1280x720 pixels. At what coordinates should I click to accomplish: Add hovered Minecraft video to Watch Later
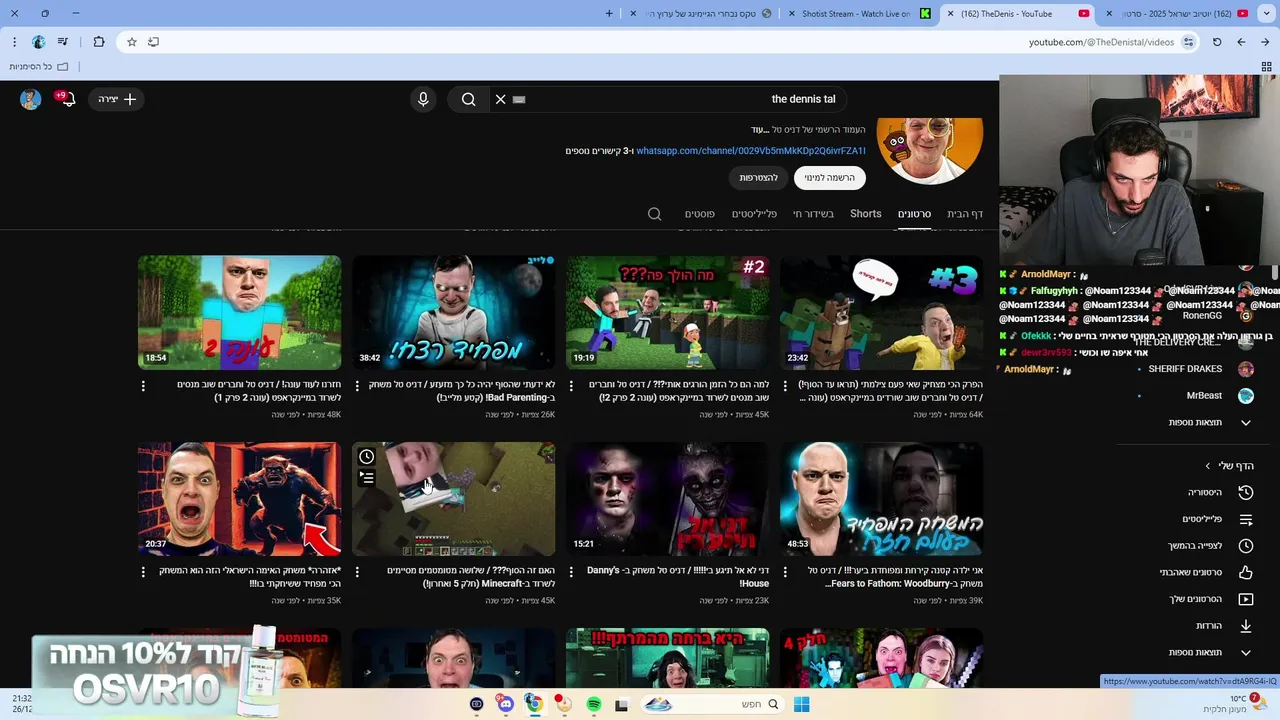click(367, 457)
